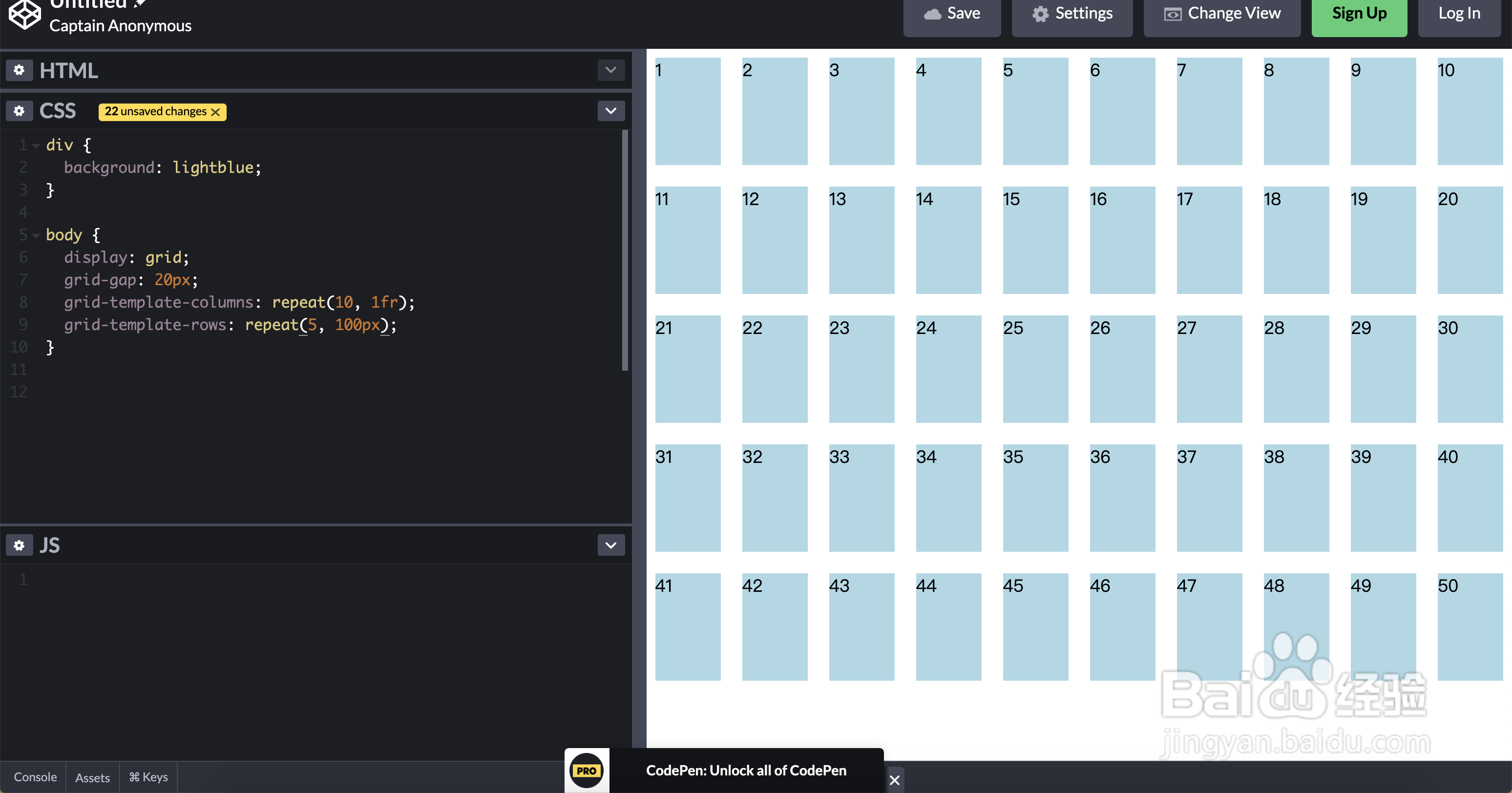Open the CSS panel dropdown chevron
1512x793 pixels.
tap(610, 111)
